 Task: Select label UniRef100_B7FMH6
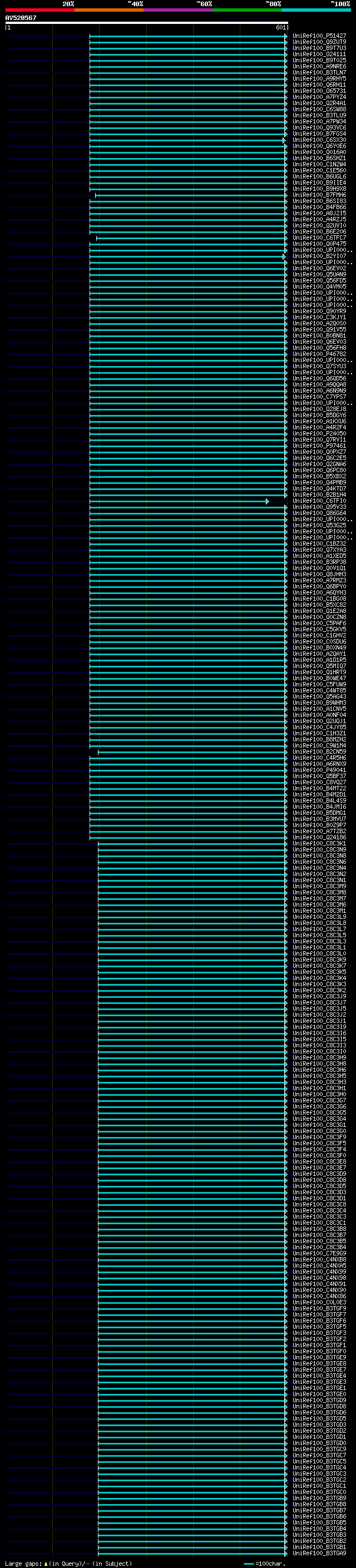(319, 195)
